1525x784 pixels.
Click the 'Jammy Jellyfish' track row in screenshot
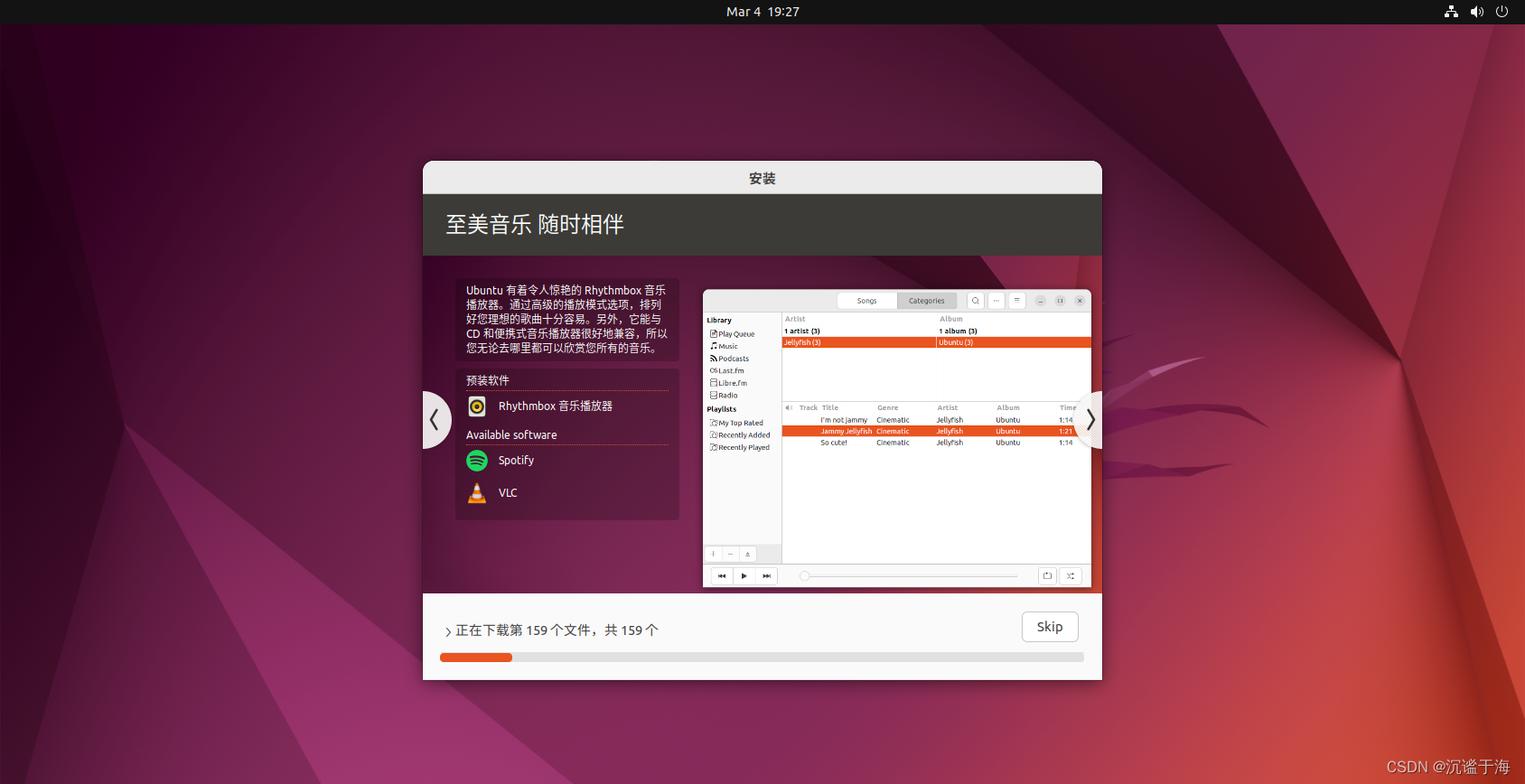point(936,432)
